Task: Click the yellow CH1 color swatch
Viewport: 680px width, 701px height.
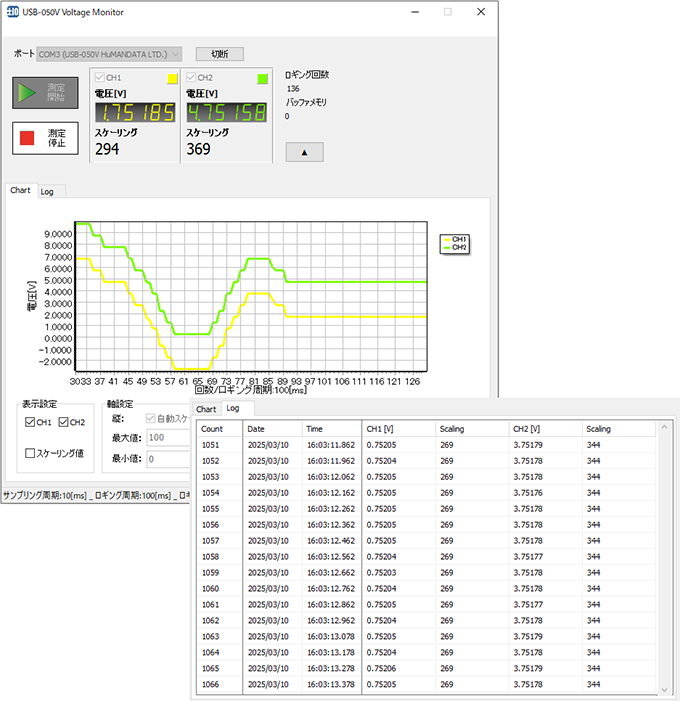Action: [x=172, y=79]
